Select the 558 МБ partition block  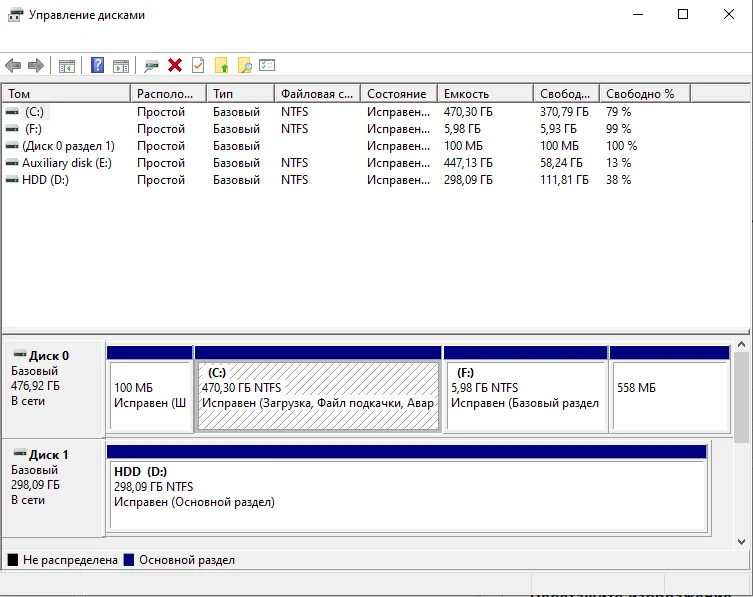point(670,395)
